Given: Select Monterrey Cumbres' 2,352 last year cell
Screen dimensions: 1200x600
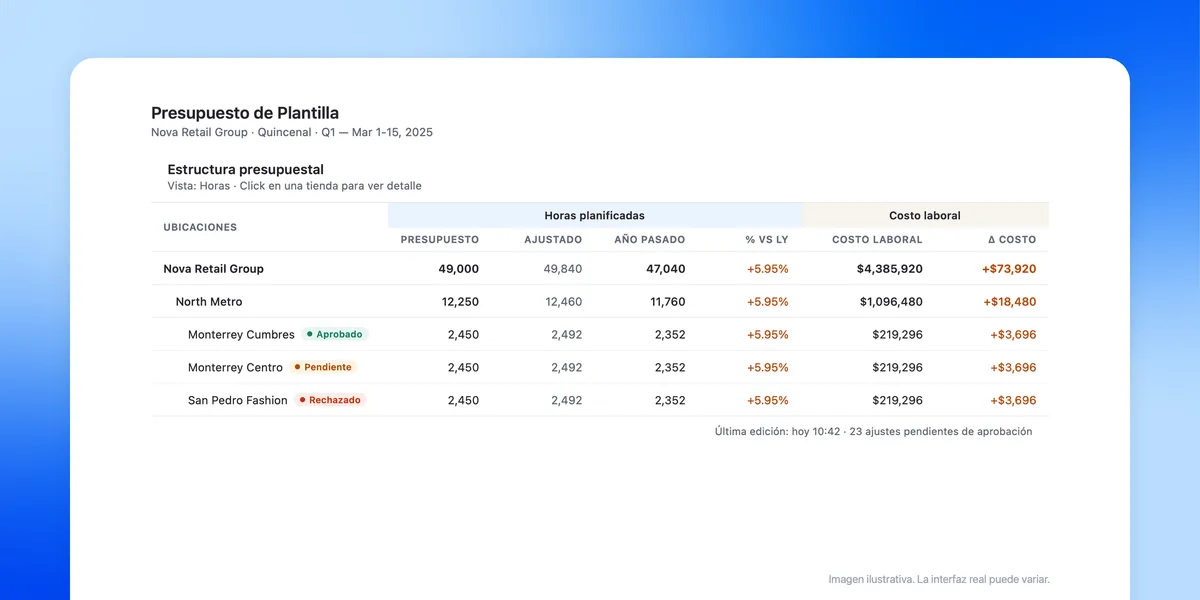Looking at the screenshot, I should point(670,335).
